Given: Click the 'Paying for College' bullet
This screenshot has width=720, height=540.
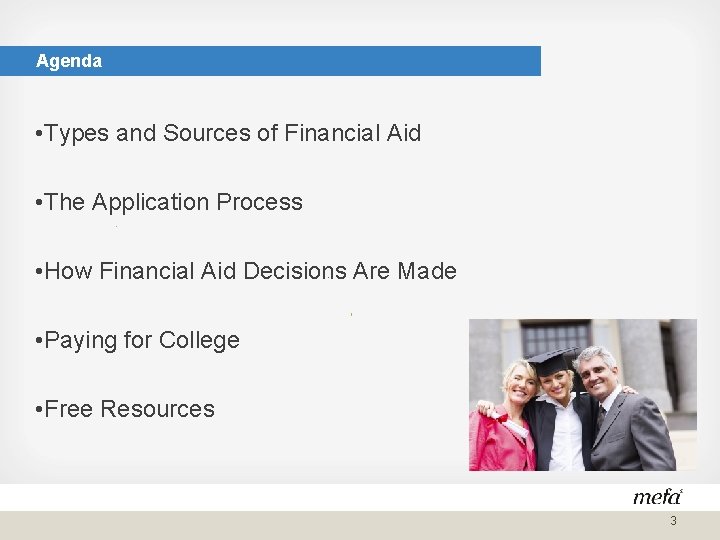Looking at the screenshot, I should (x=137, y=341).
